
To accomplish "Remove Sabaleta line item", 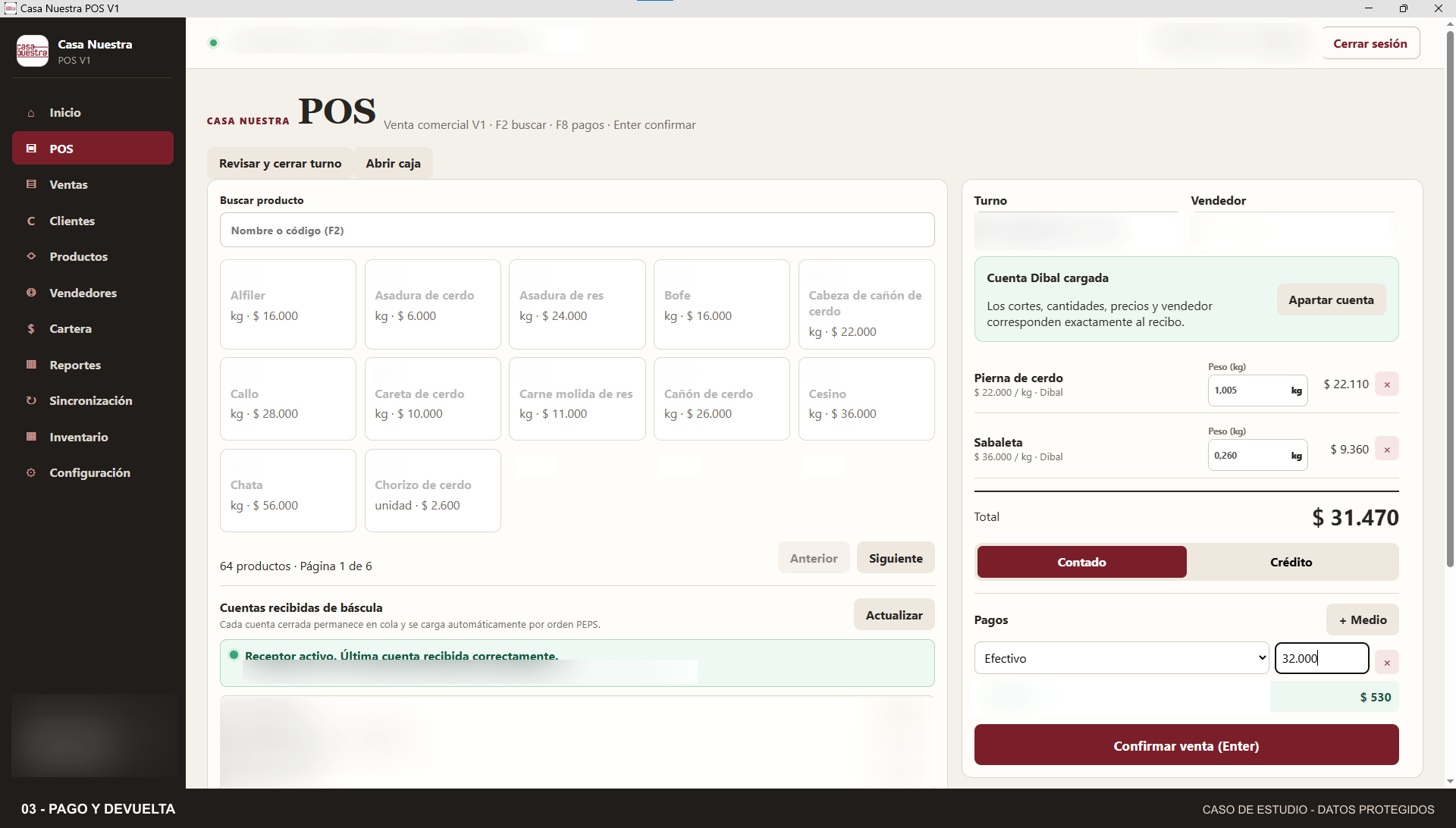I will 1387,449.
